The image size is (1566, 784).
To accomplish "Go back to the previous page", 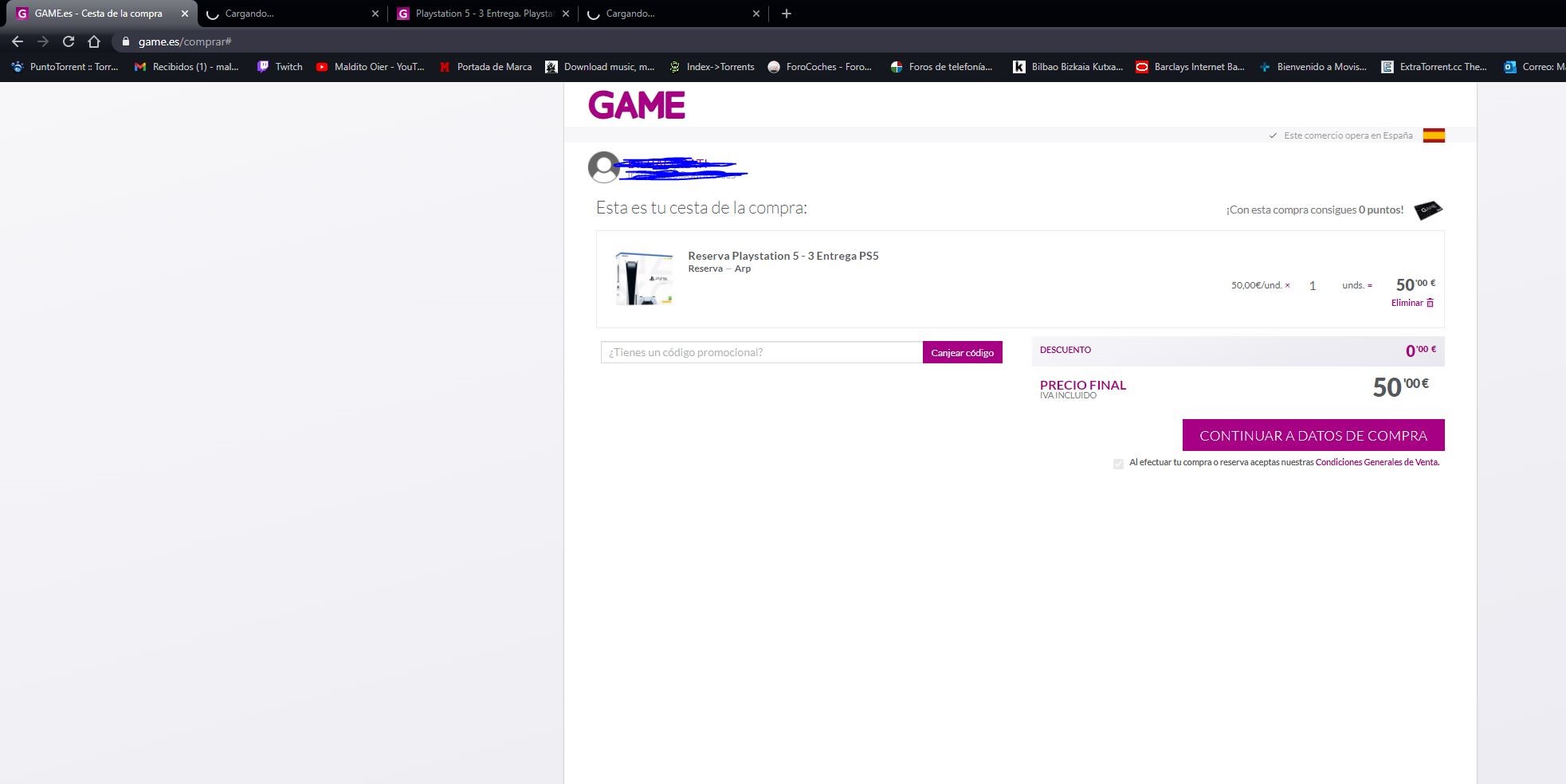I will 18,41.
